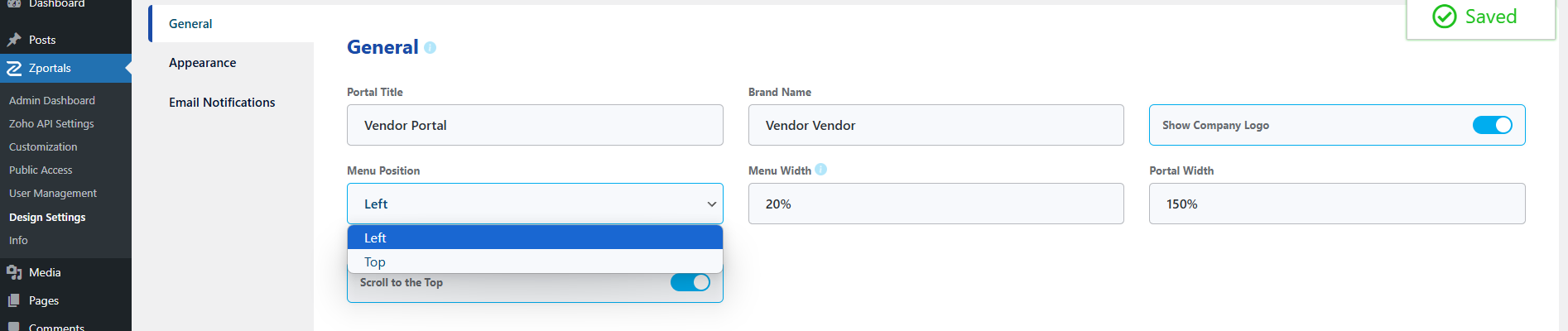Click the Menu Width info icon
1568x331 pixels.
[820, 170]
